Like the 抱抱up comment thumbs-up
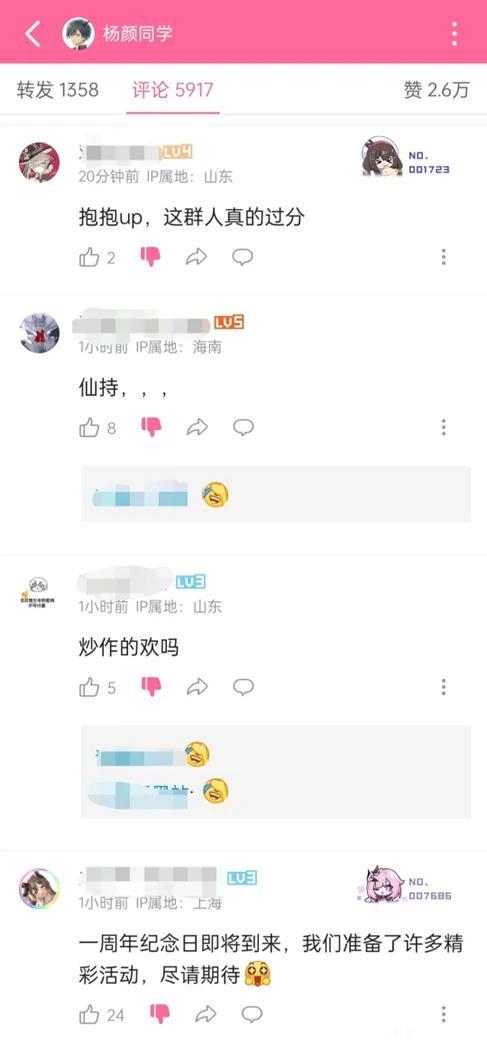Viewport: 487px width, 1045px height. tap(89, 257)
